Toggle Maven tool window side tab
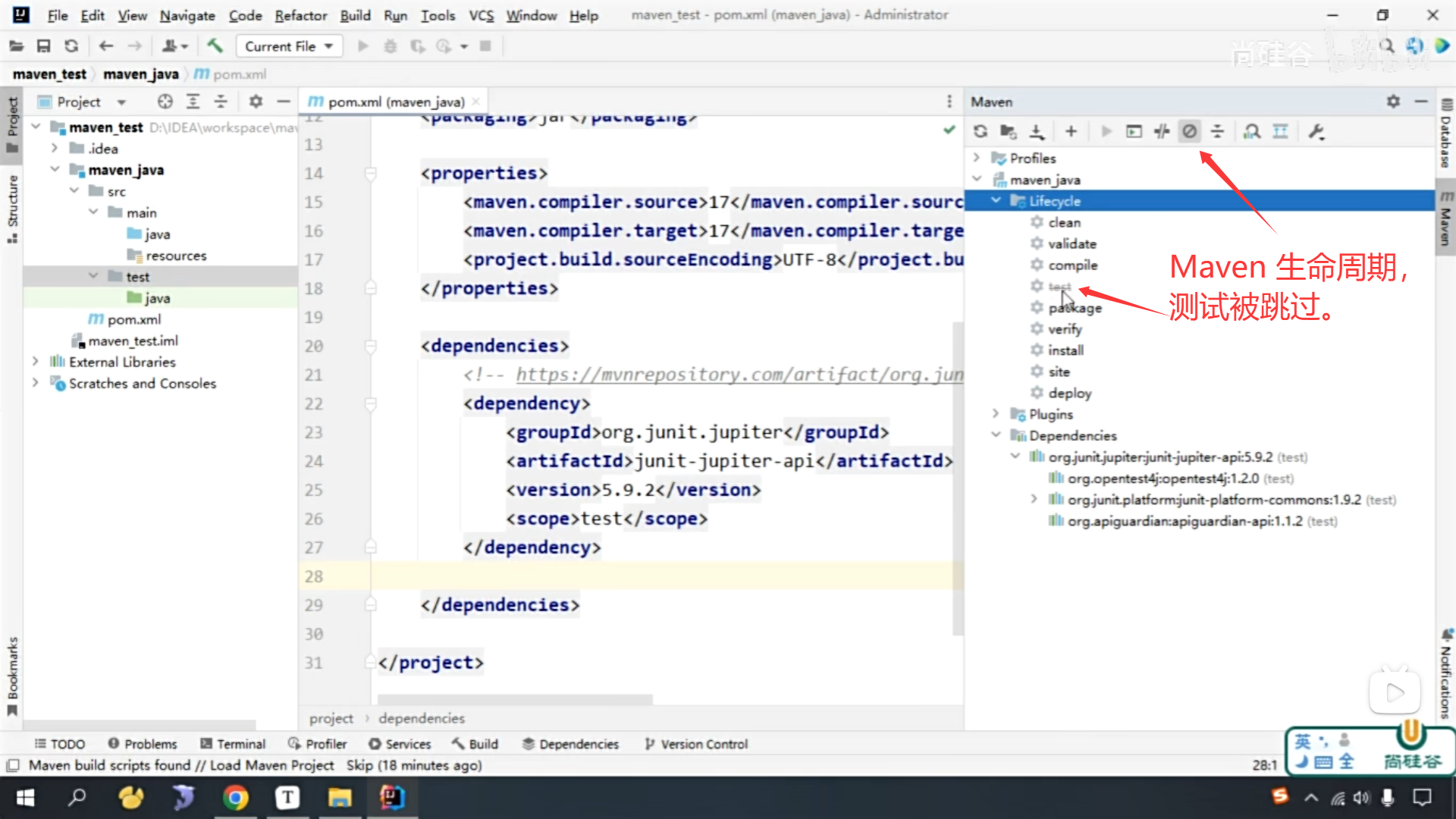 tap(1445, 220)
